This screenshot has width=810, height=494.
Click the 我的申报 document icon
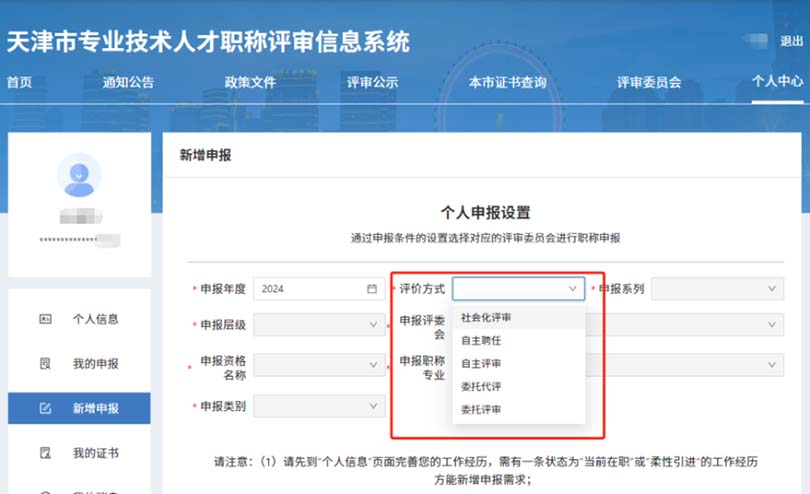pos(44,364)
